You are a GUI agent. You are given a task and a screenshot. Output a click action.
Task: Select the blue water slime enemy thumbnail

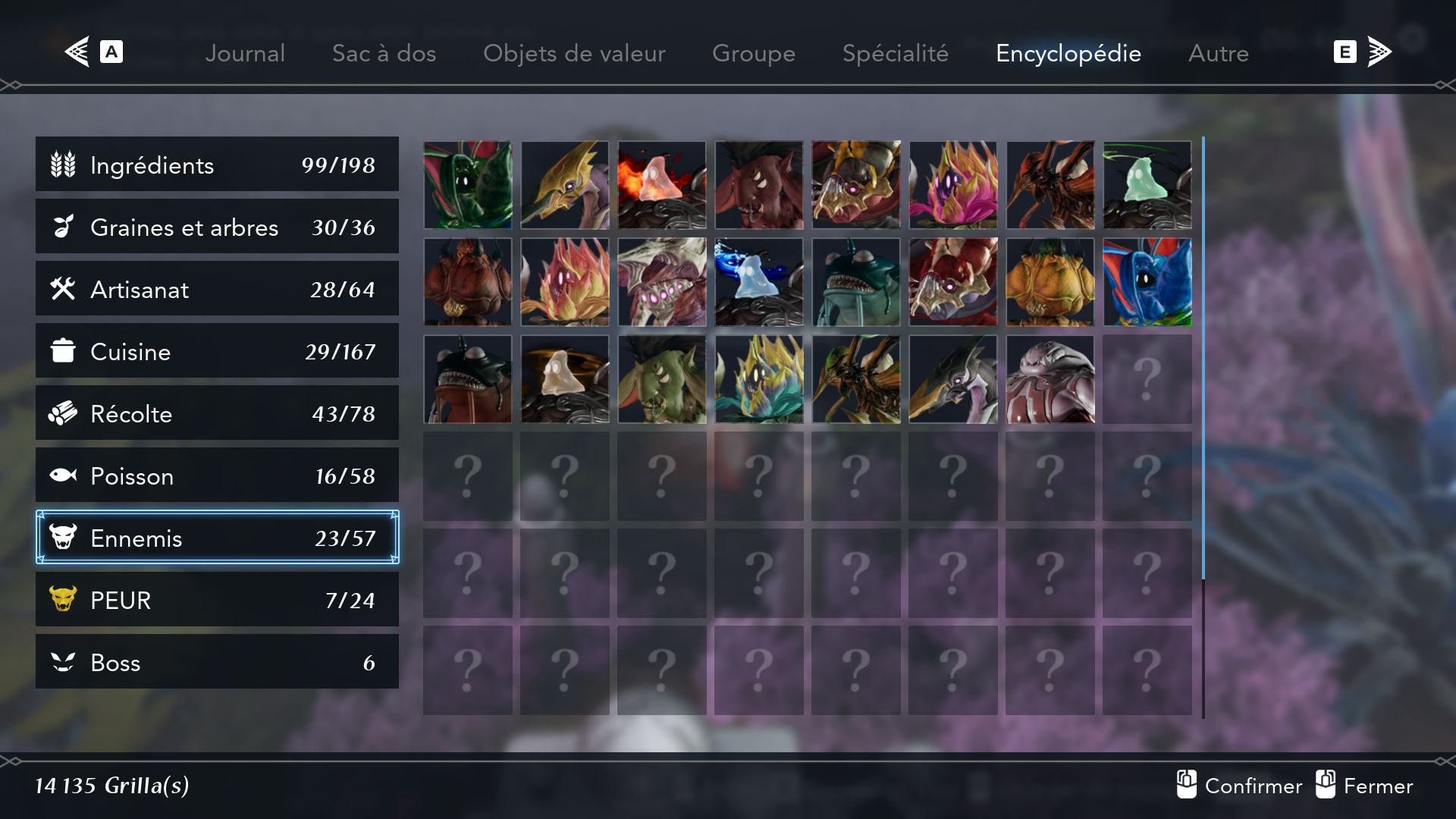click(758, 282)
